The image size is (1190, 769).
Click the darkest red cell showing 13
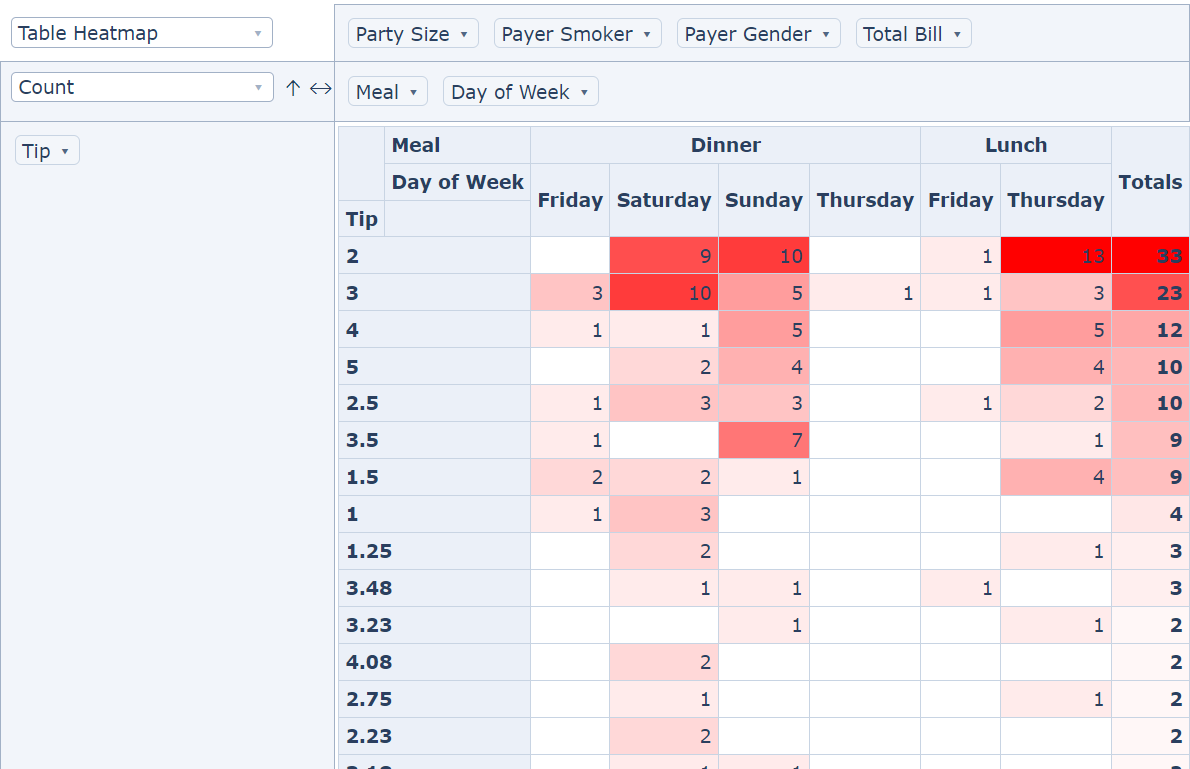(1055, 256)
